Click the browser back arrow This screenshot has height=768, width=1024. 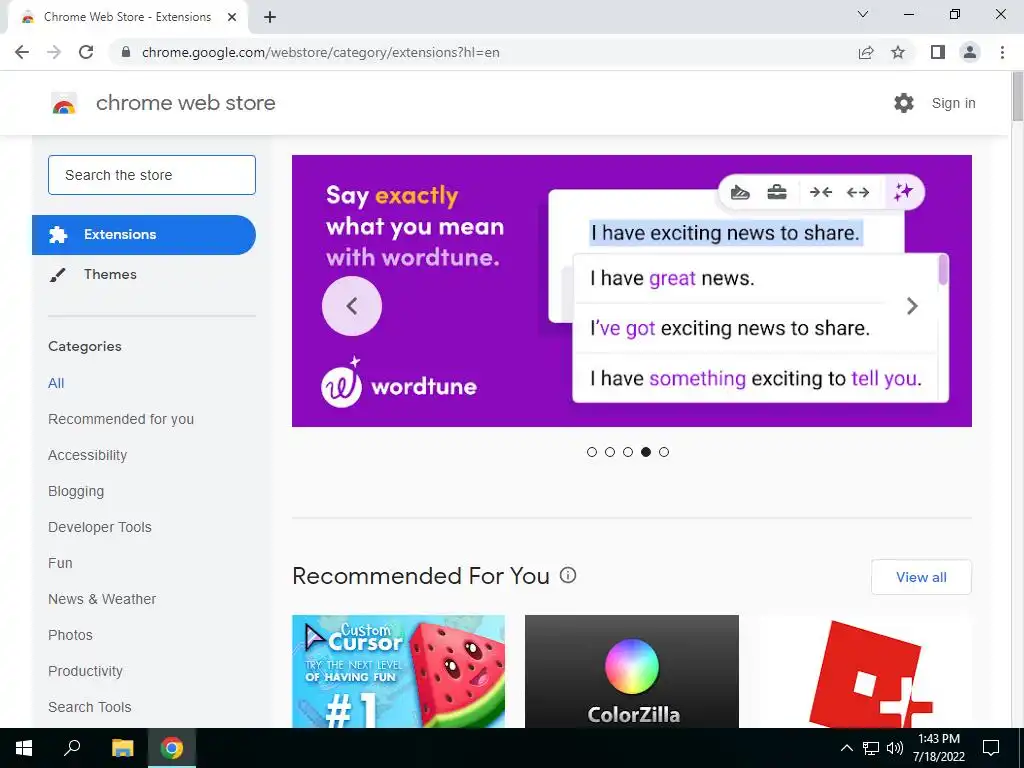(22, 52)
